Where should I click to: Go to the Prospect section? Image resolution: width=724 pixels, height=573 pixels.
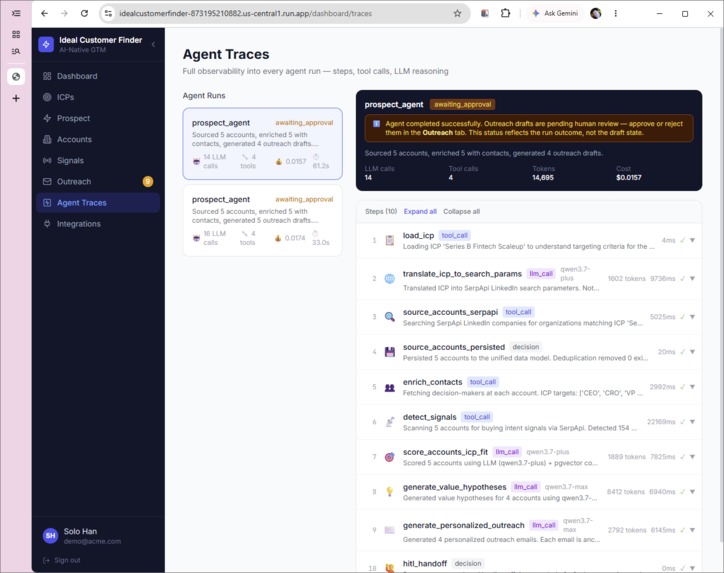pos(98,118)
